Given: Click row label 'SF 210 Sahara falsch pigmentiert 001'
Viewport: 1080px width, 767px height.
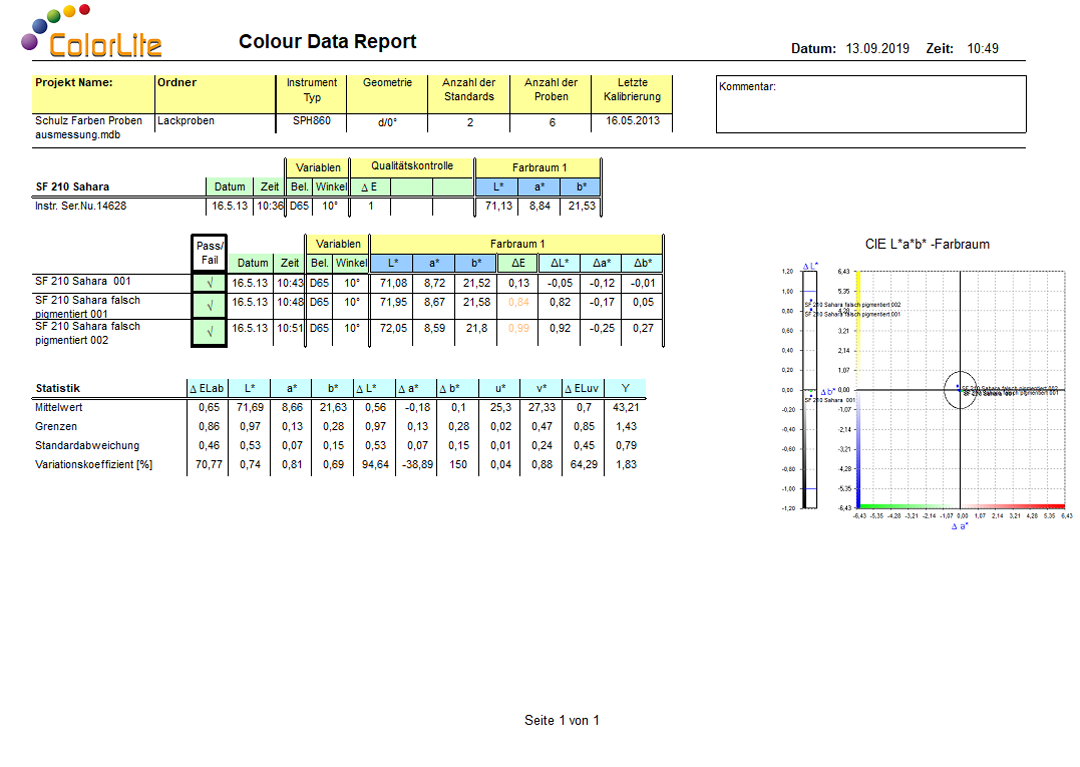Looking at the screenshot, I should tap(87, 307).
